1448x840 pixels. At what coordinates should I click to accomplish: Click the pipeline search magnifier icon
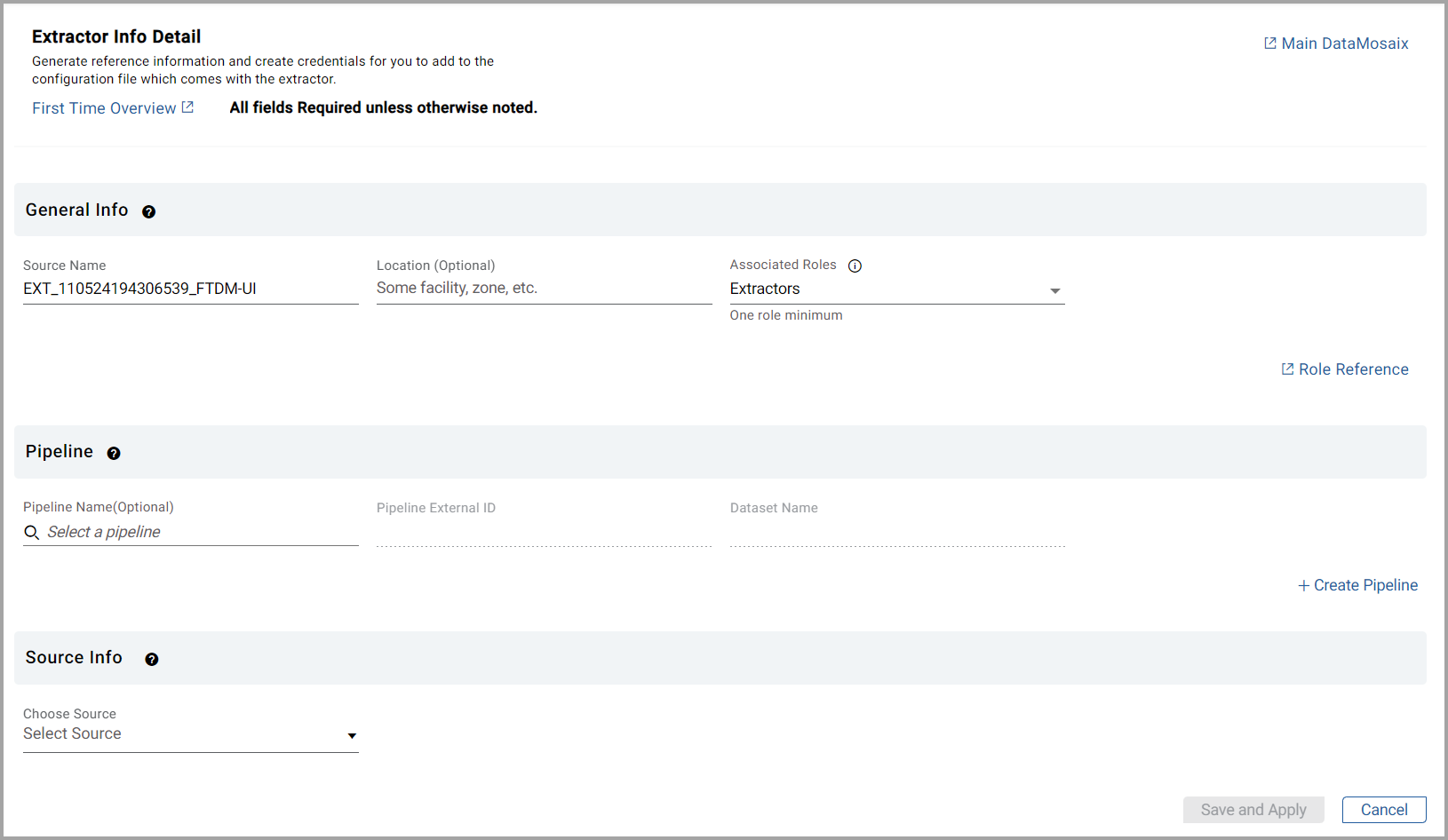pos(32,532)
